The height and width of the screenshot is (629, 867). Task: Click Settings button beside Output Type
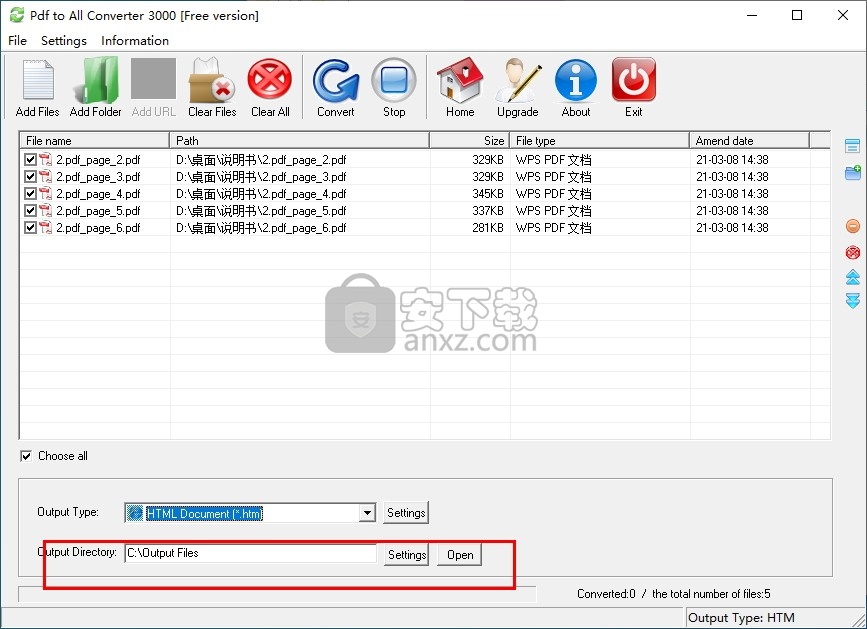[406, 513]
